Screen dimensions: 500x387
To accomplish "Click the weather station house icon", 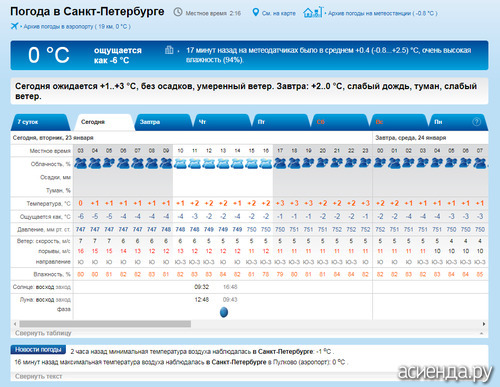I will pos(313,12).
